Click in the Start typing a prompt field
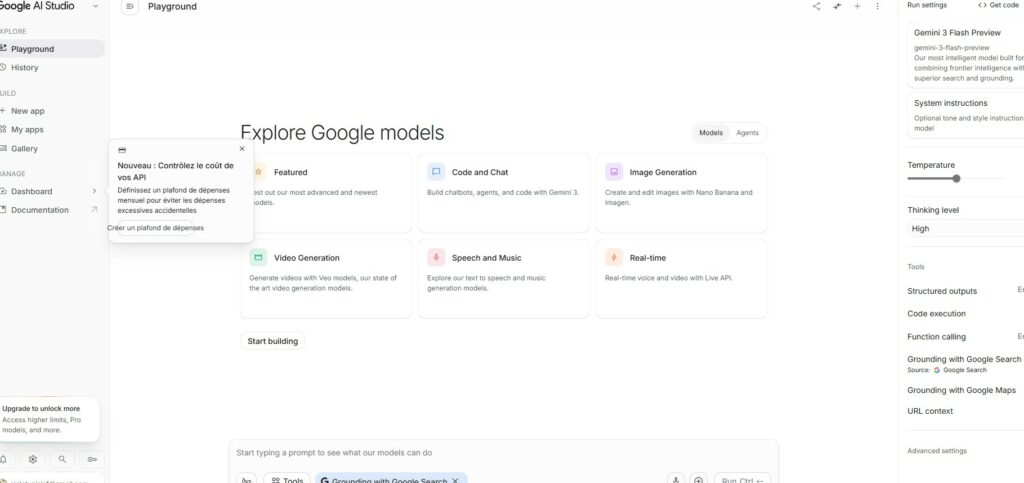This screenshot has width=1024, height=483. pos(503,452)
